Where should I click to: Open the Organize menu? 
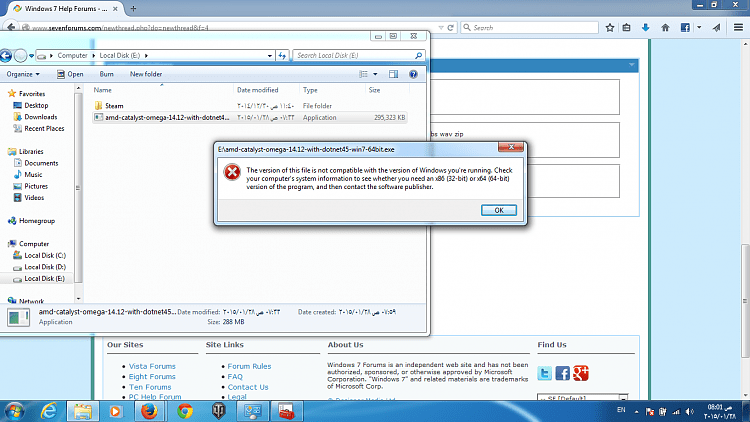click(x=23, y=74)
